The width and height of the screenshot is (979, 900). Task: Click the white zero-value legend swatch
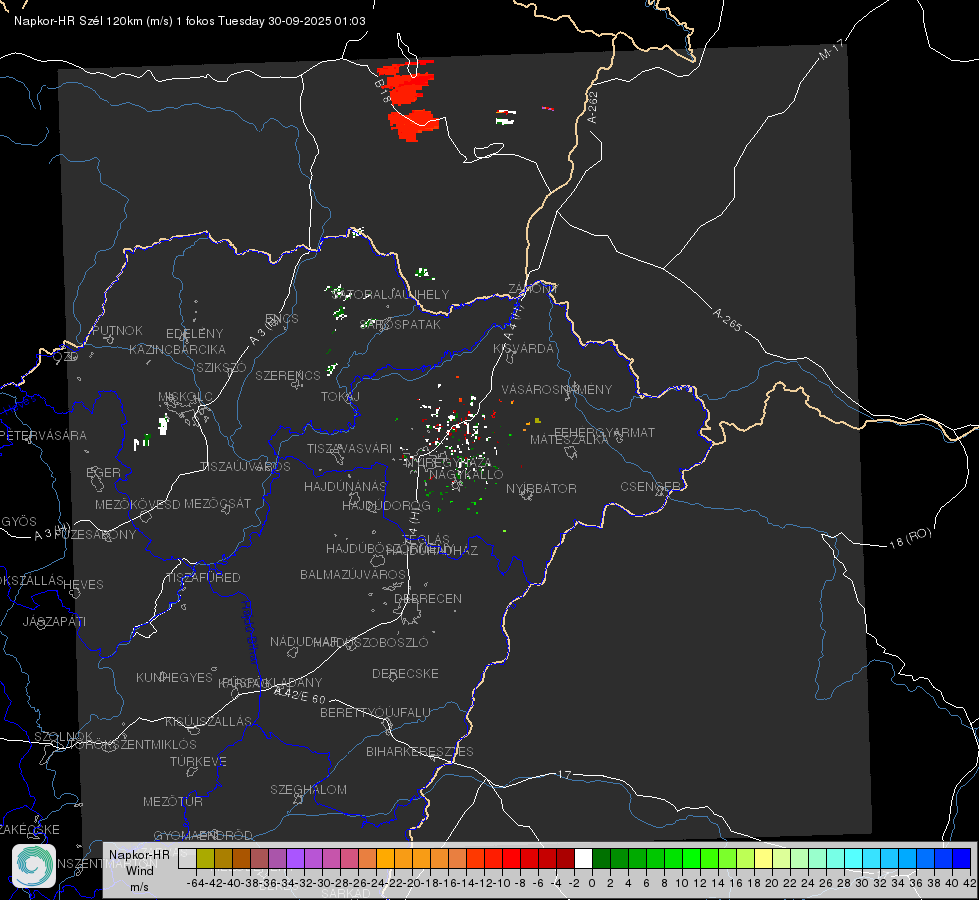pos(583,859)
